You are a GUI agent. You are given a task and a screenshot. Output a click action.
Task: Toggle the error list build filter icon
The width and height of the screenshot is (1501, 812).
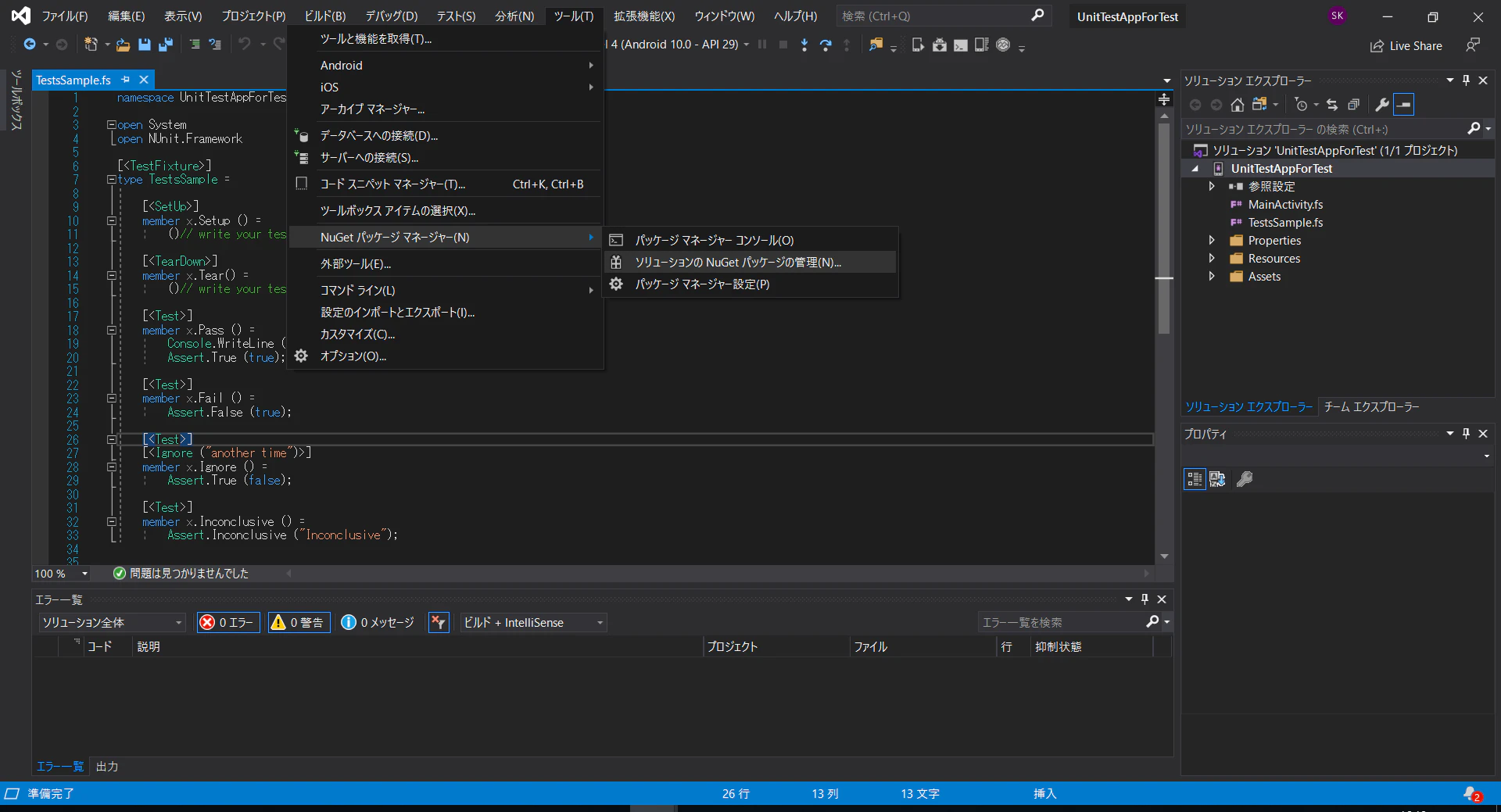pos(439,622)
